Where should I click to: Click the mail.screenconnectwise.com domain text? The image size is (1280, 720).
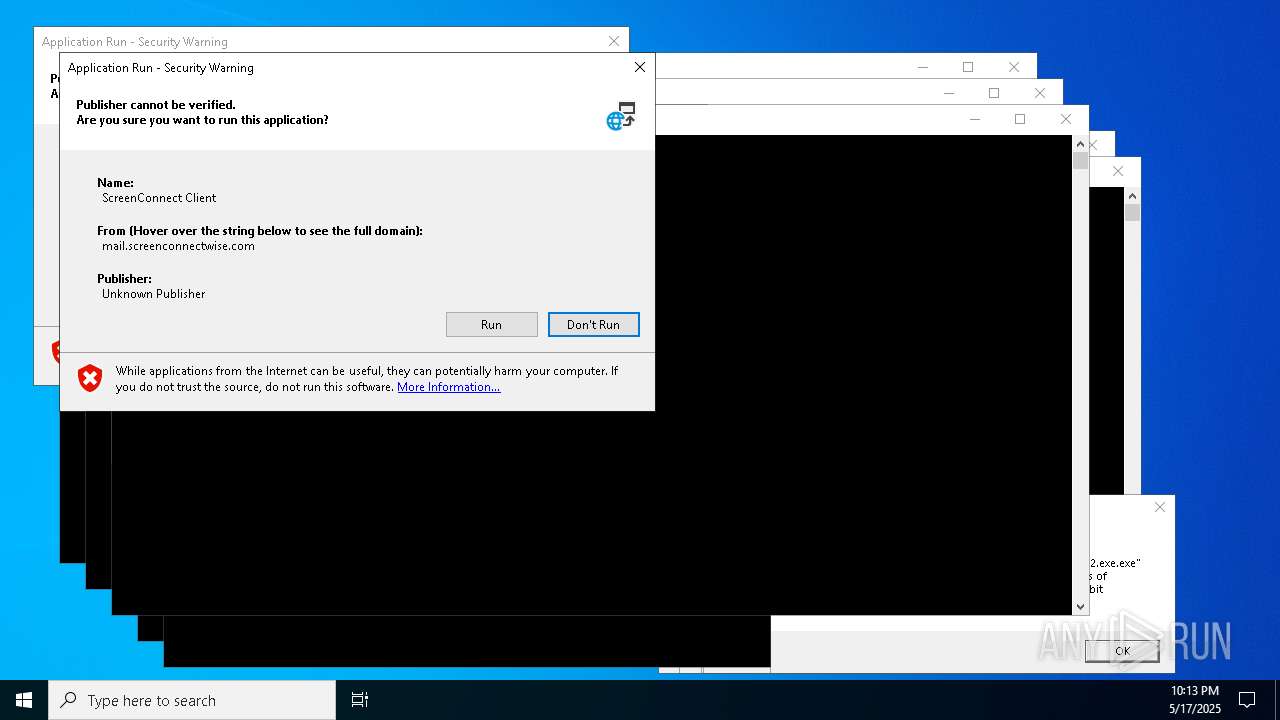pos(178,246)
